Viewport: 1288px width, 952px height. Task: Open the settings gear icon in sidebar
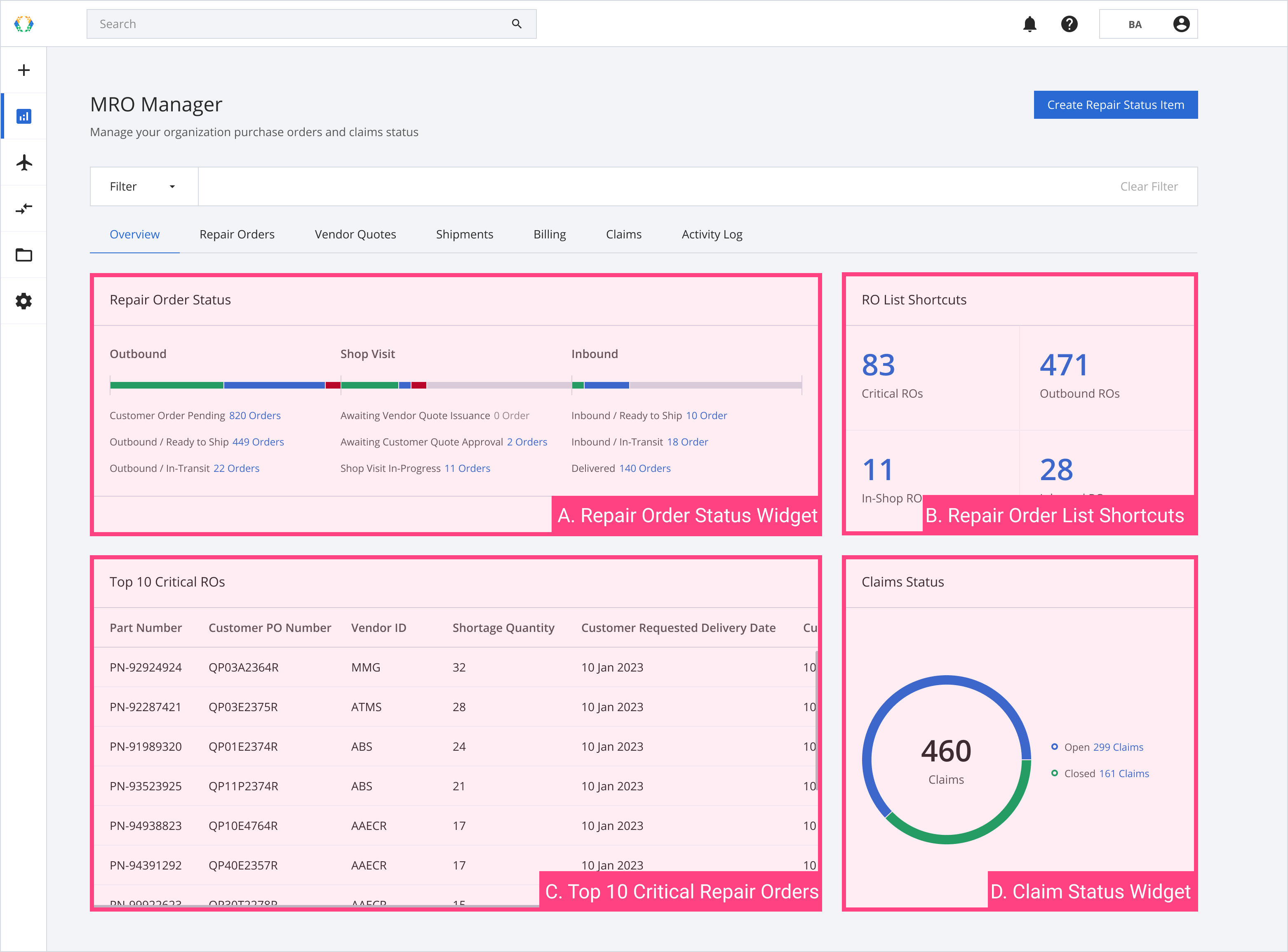pos(24,301)
